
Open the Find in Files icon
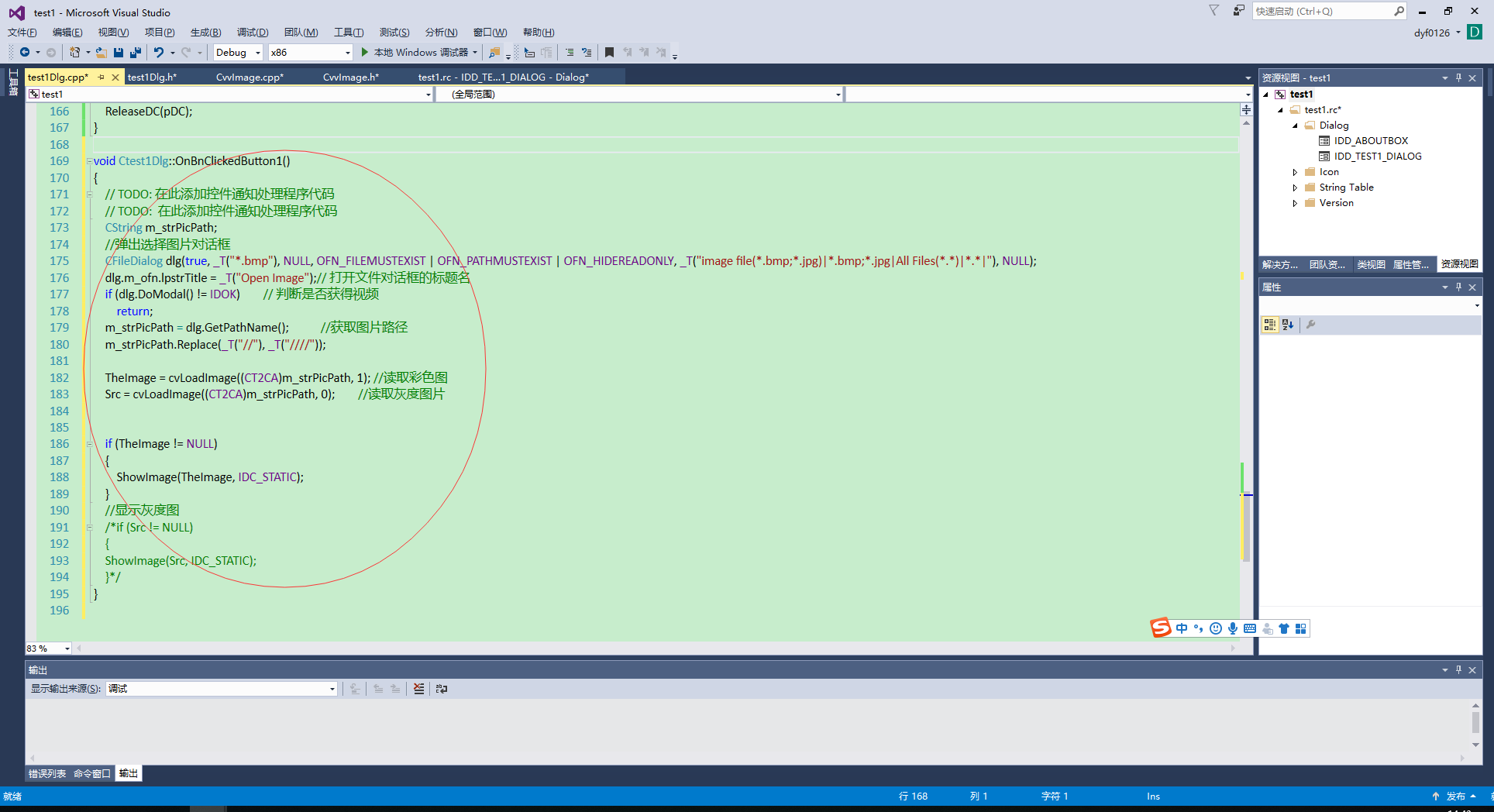494,52
